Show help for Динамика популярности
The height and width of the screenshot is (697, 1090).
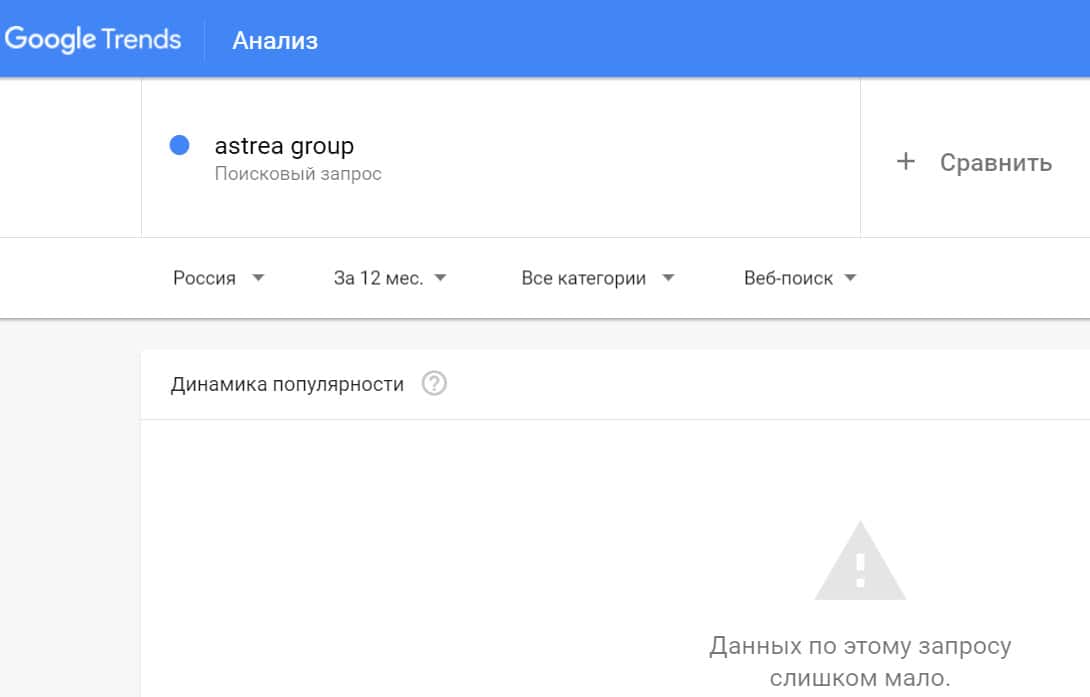pos(434,384)
